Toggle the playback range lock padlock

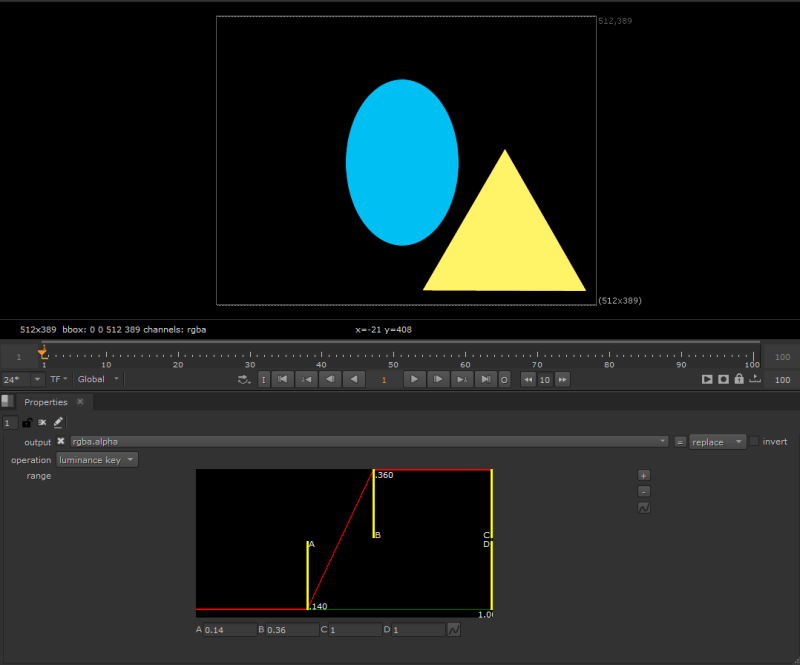coord(738,379)
